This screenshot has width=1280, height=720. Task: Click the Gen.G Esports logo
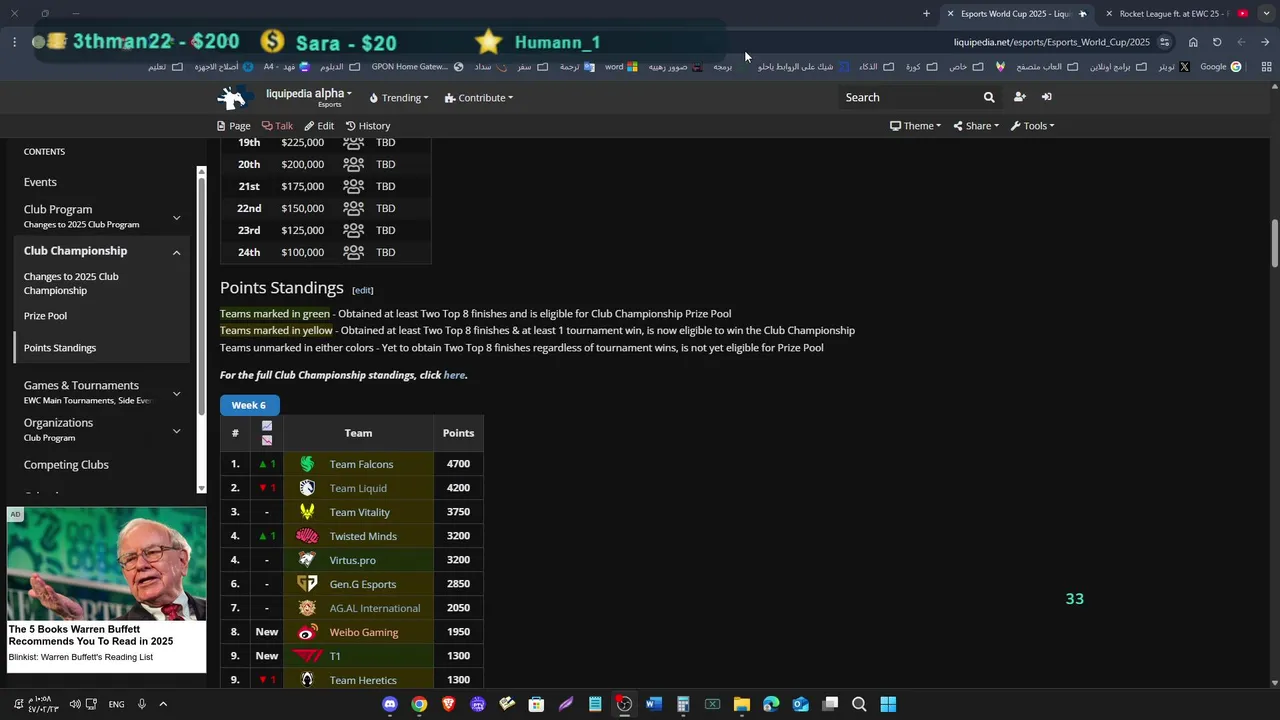pyautogui.click(x=307, y=584)
